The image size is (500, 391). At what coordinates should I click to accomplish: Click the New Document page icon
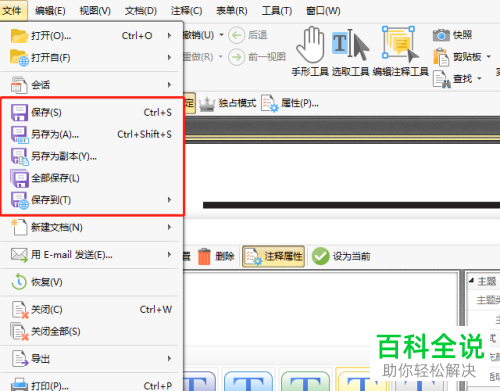click(x=19, y=227)
